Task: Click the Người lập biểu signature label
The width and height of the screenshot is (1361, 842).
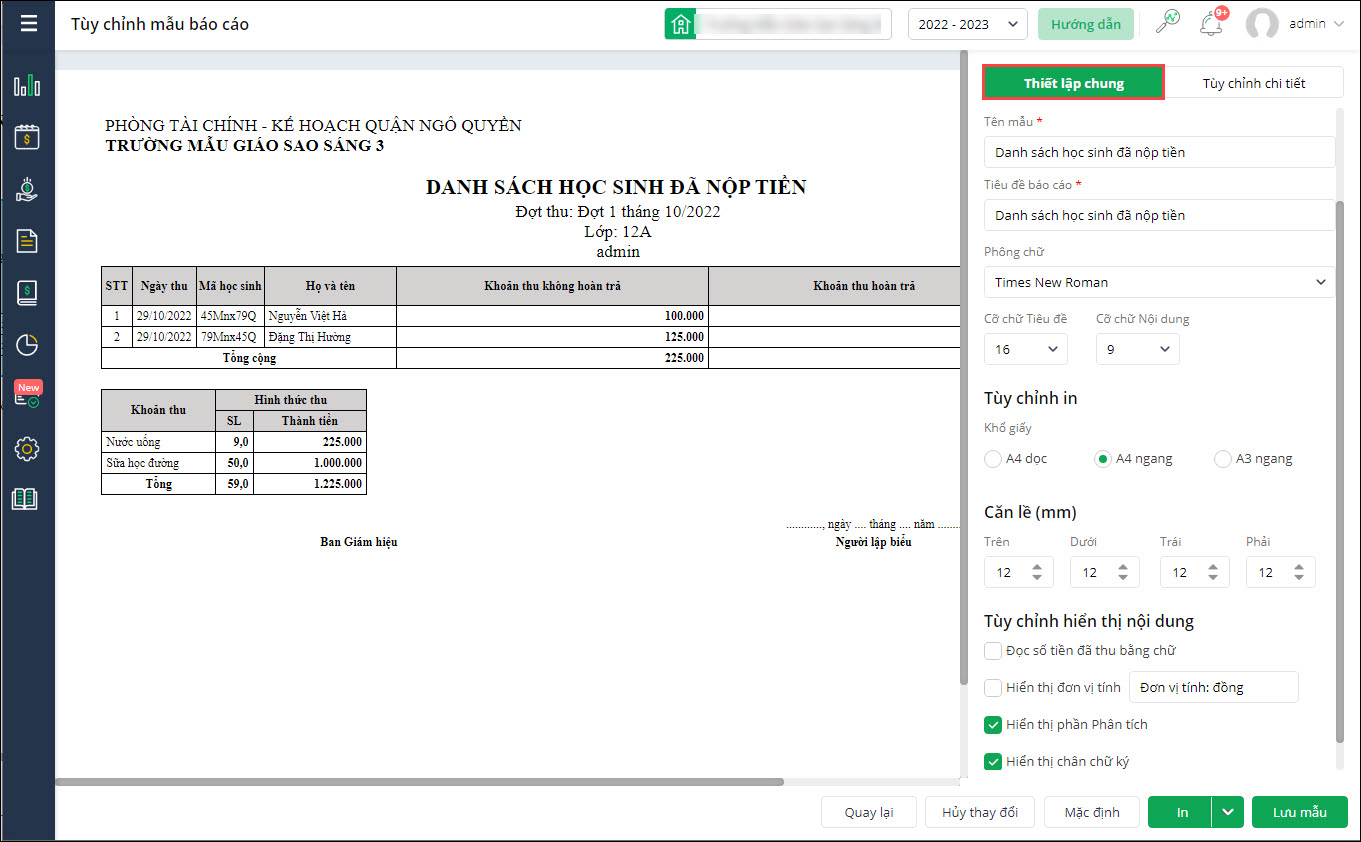Action: (873, 542)
